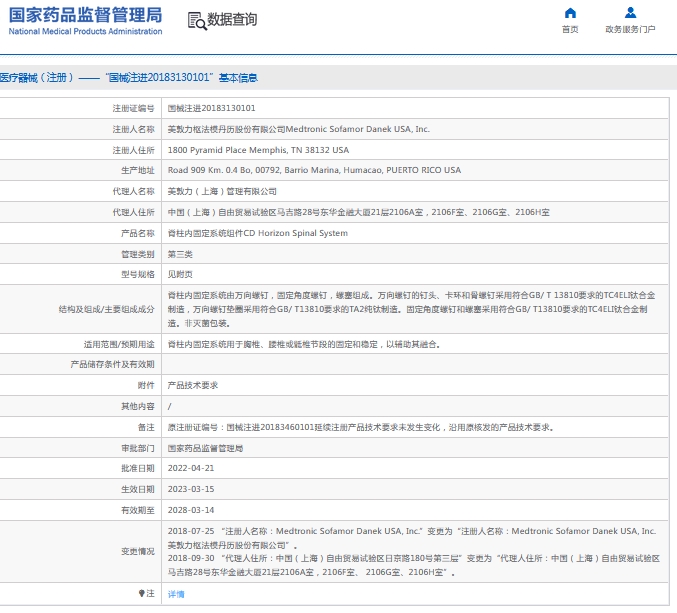
Task: Click the 结构及组成/主要组成成分 label
Action: point(107,309)
